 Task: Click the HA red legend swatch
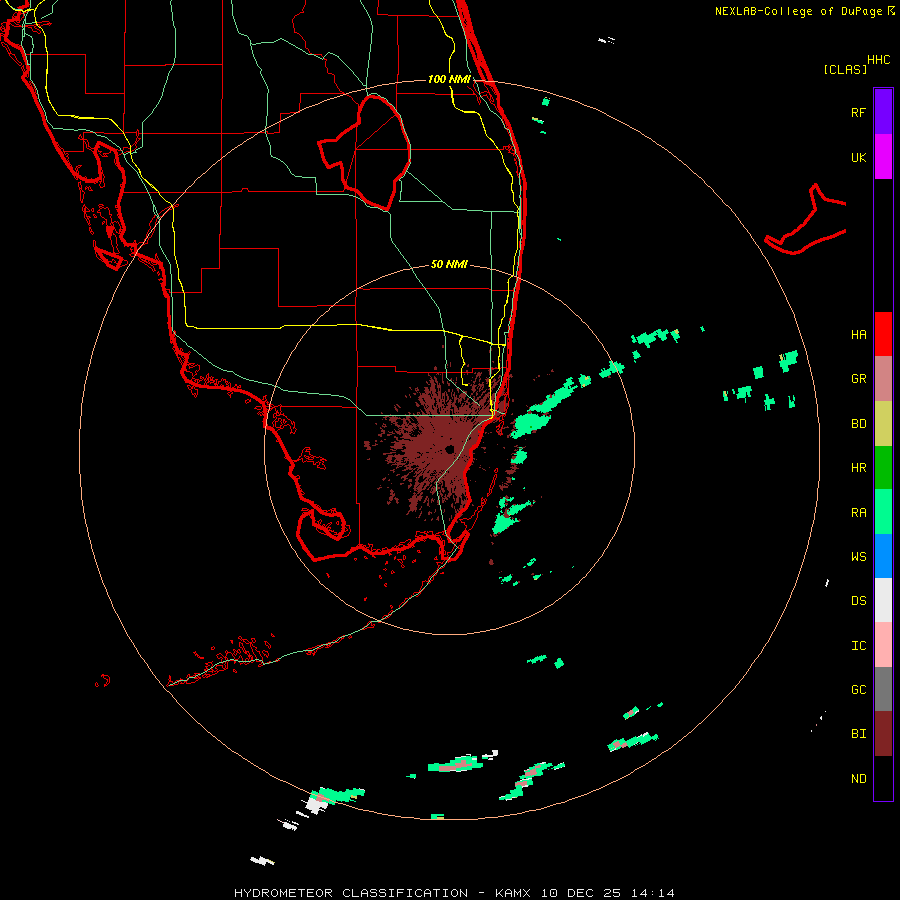883,334
